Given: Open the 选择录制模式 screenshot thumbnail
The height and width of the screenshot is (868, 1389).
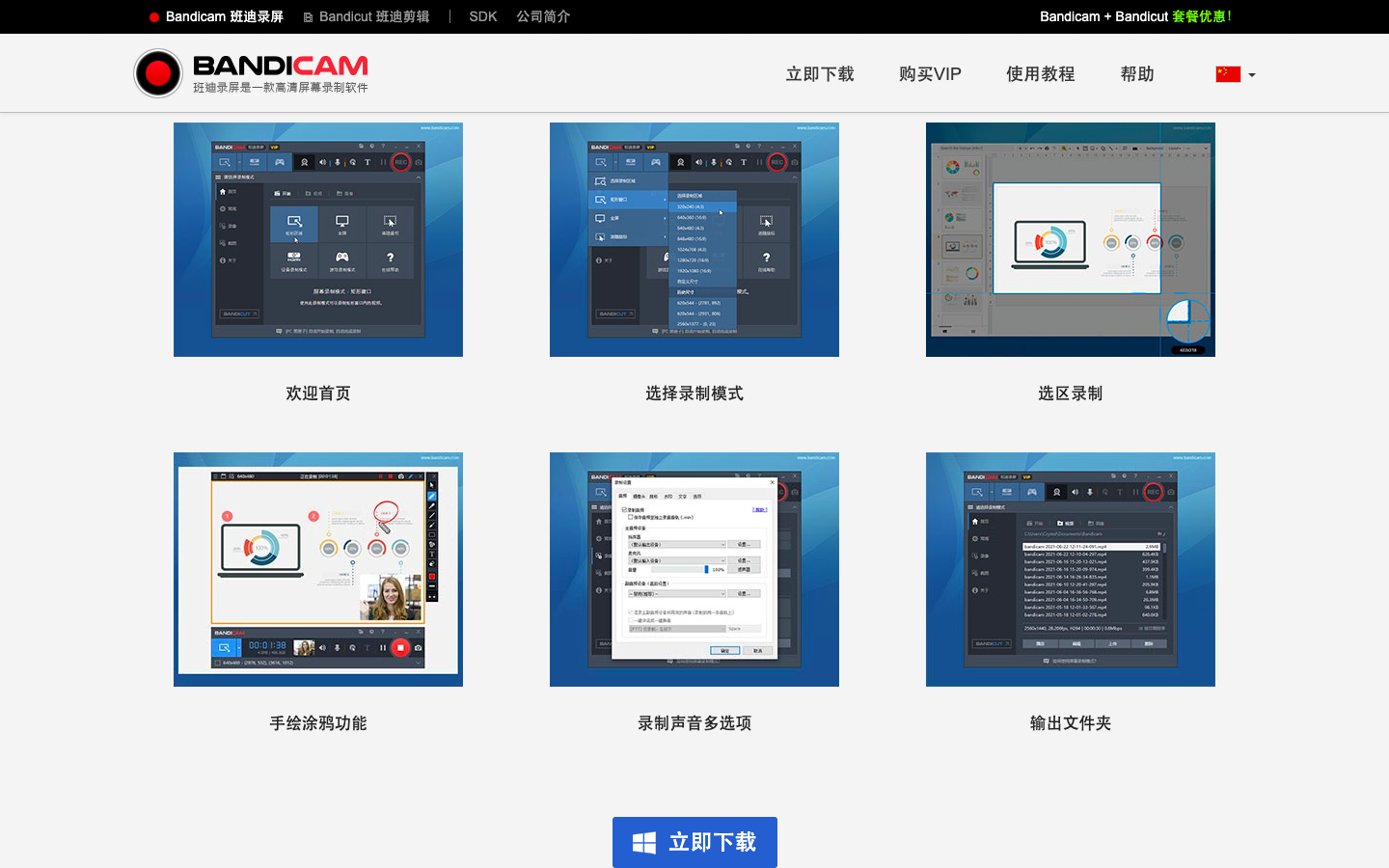Looking at the screenshot, I should 694,239.
